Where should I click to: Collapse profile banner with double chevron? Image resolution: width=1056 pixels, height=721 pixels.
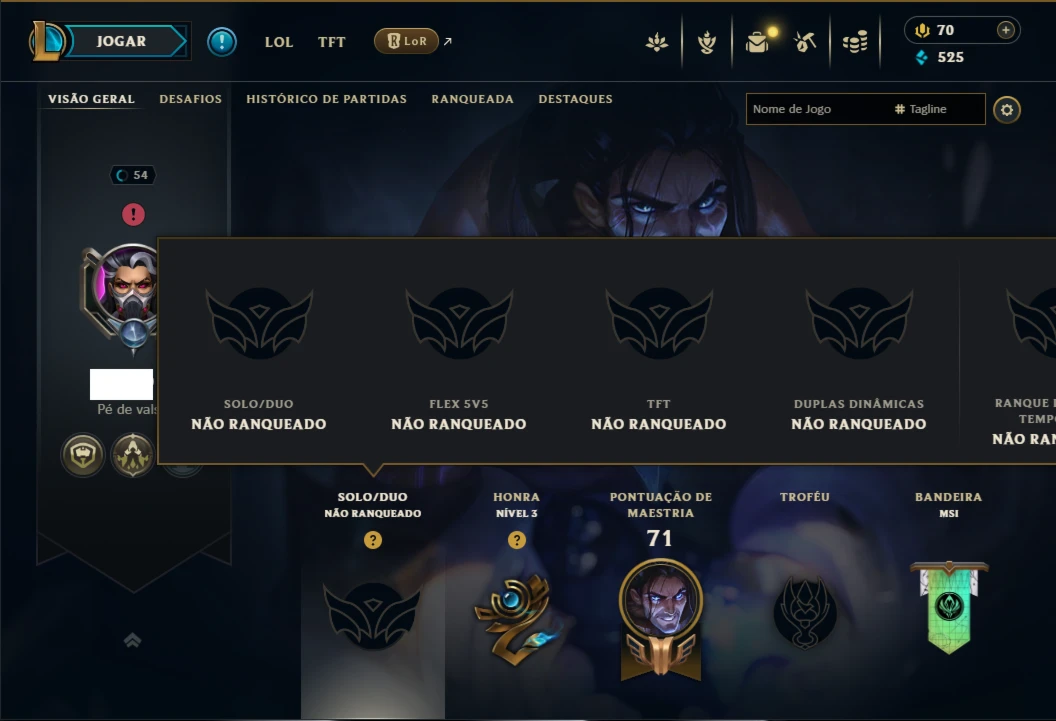pos(133,640)
